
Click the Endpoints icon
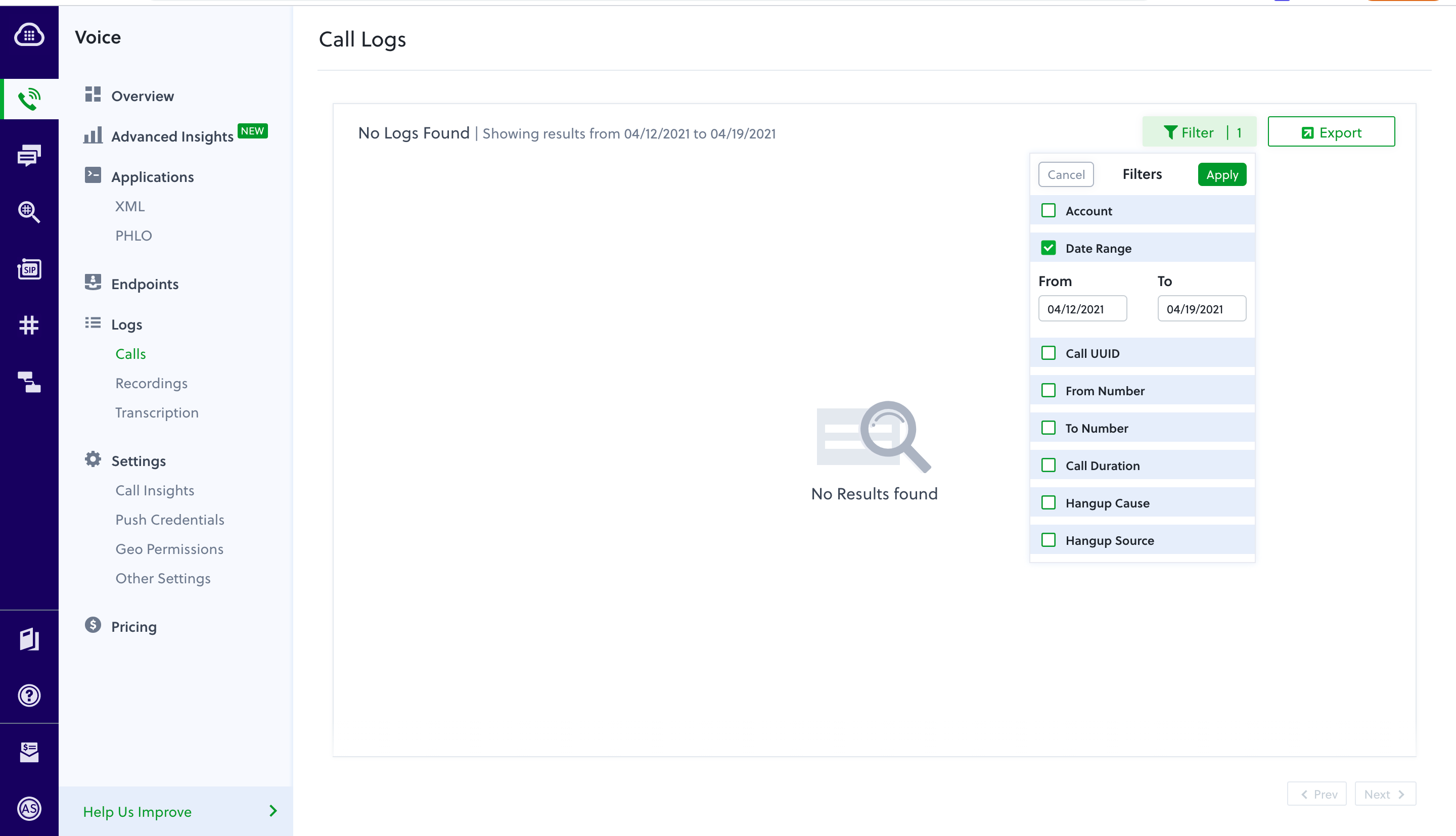coord(93,282)
